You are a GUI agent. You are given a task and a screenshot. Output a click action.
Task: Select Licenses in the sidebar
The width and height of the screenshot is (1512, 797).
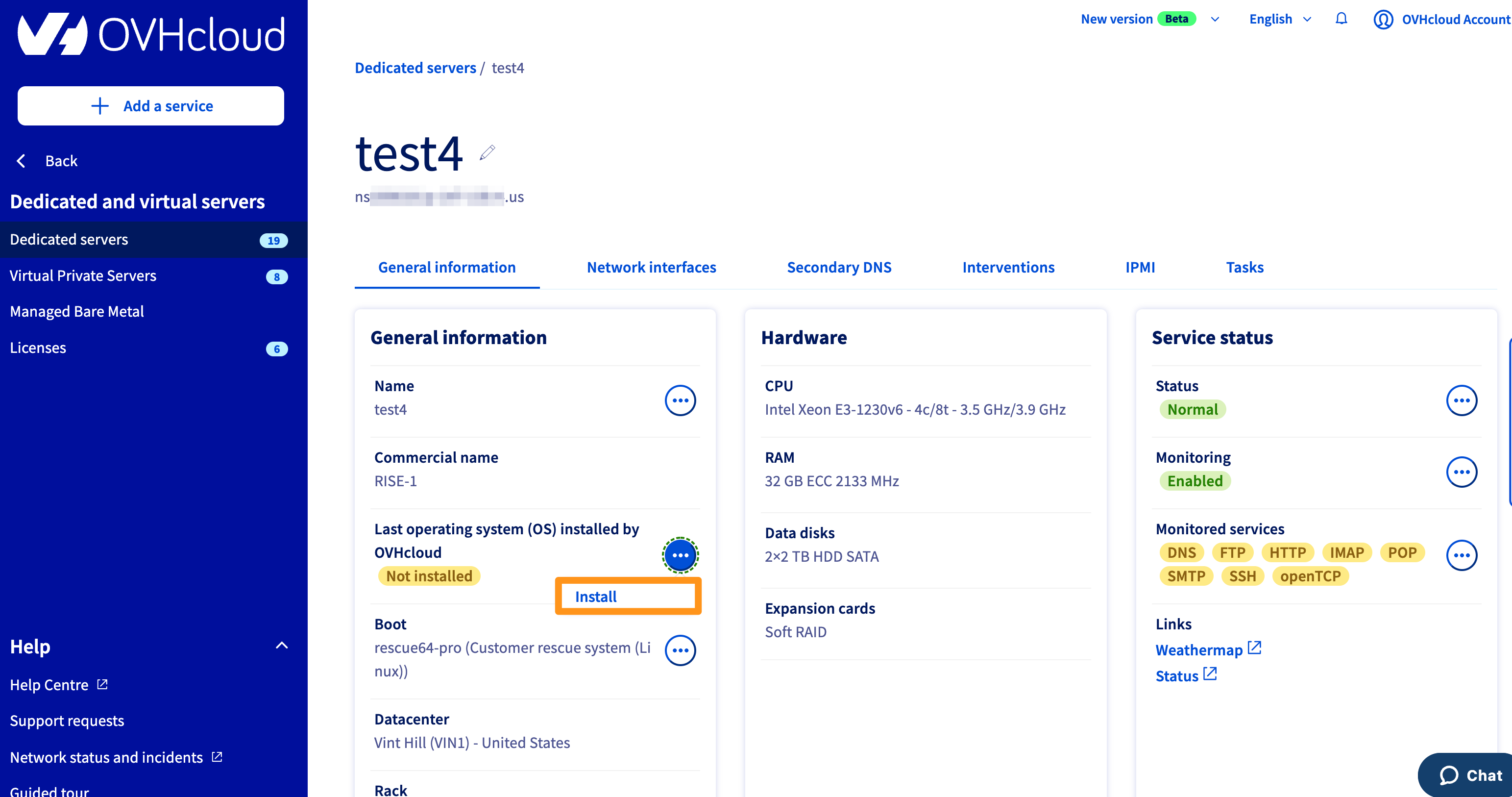point(38,348)
